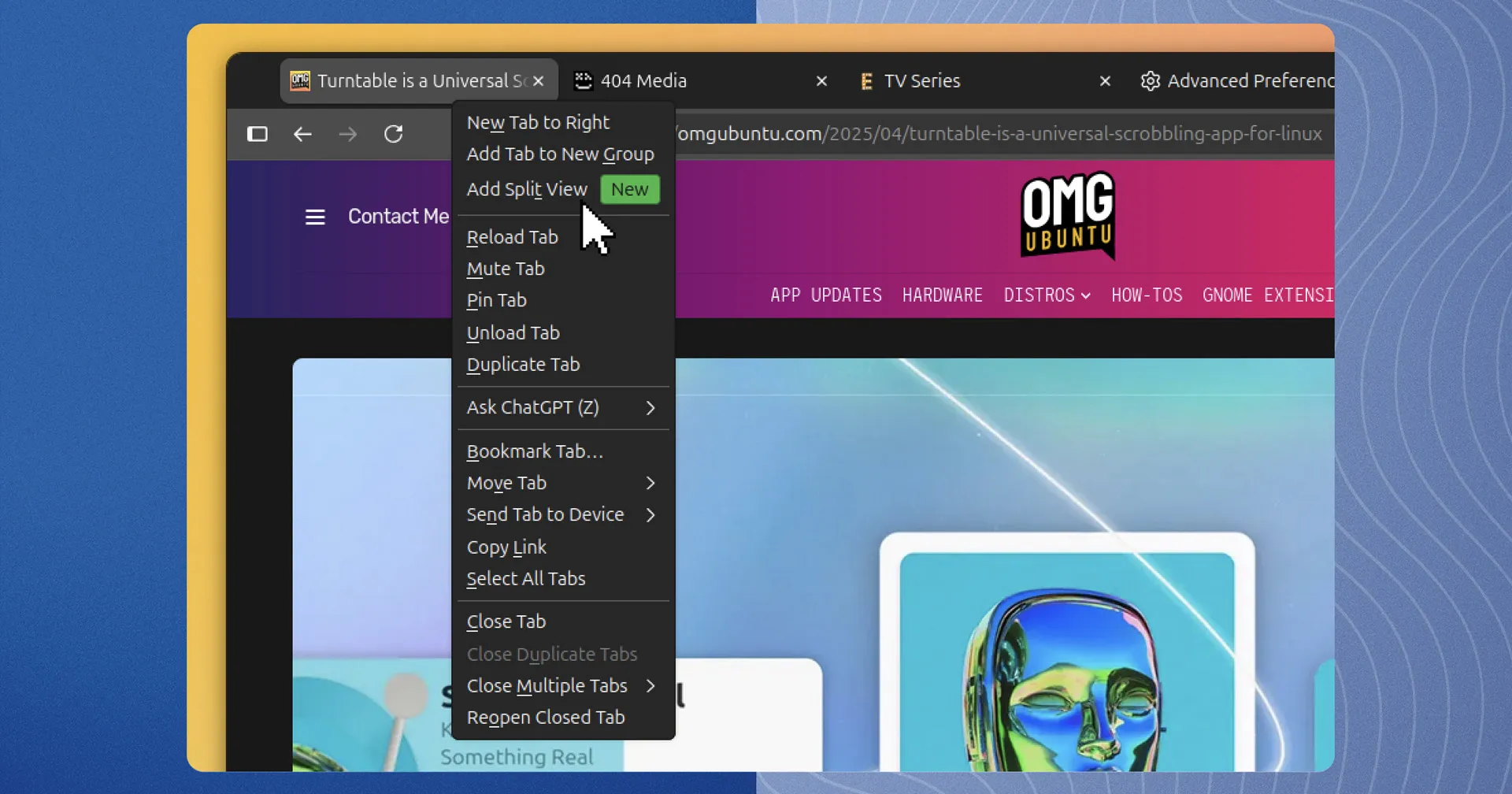
Task: Open the Advanced Preferences gear icon
Action: click(x=1149, y=80)
